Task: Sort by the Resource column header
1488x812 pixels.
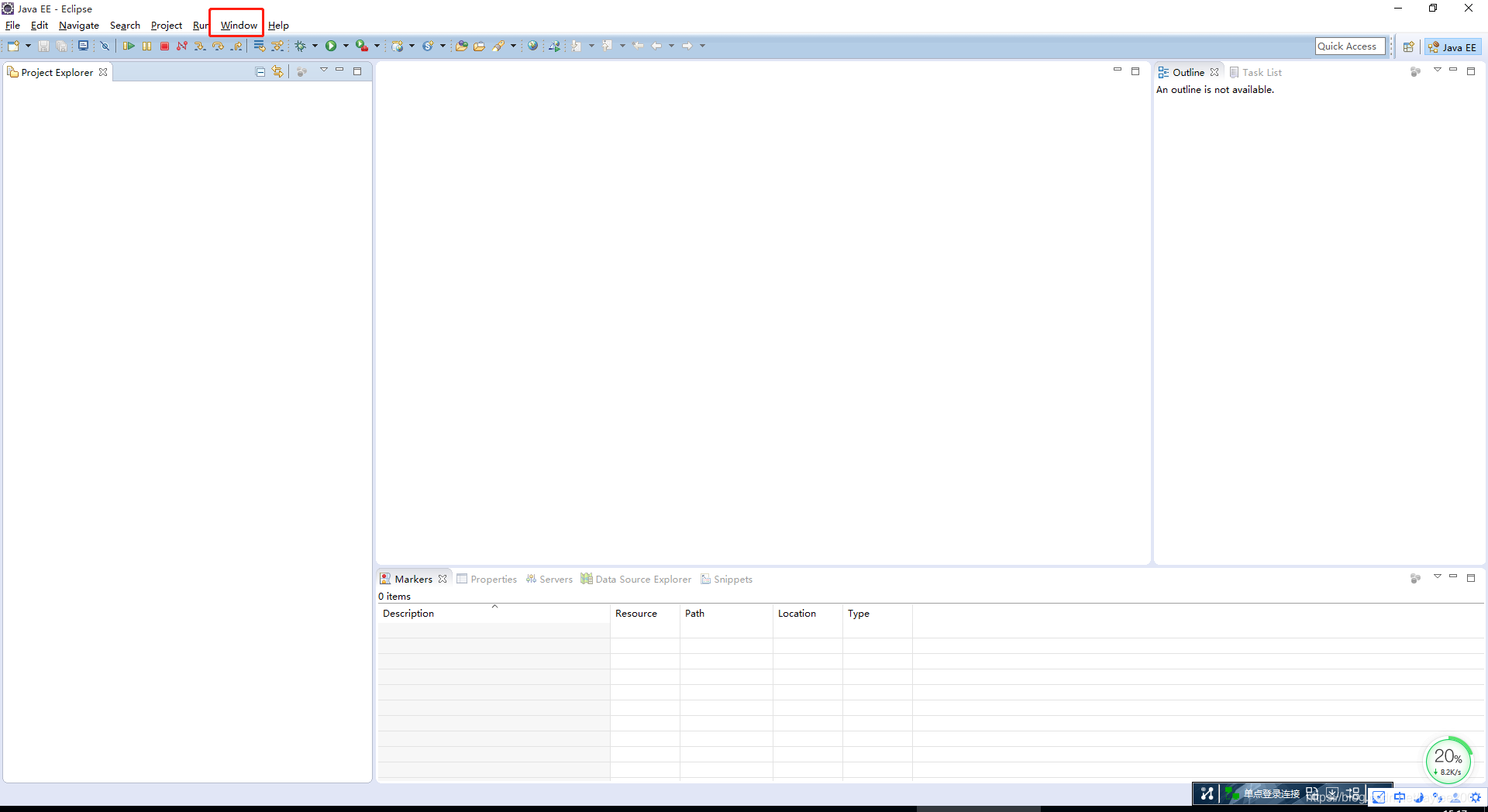Action: (645, 614)
